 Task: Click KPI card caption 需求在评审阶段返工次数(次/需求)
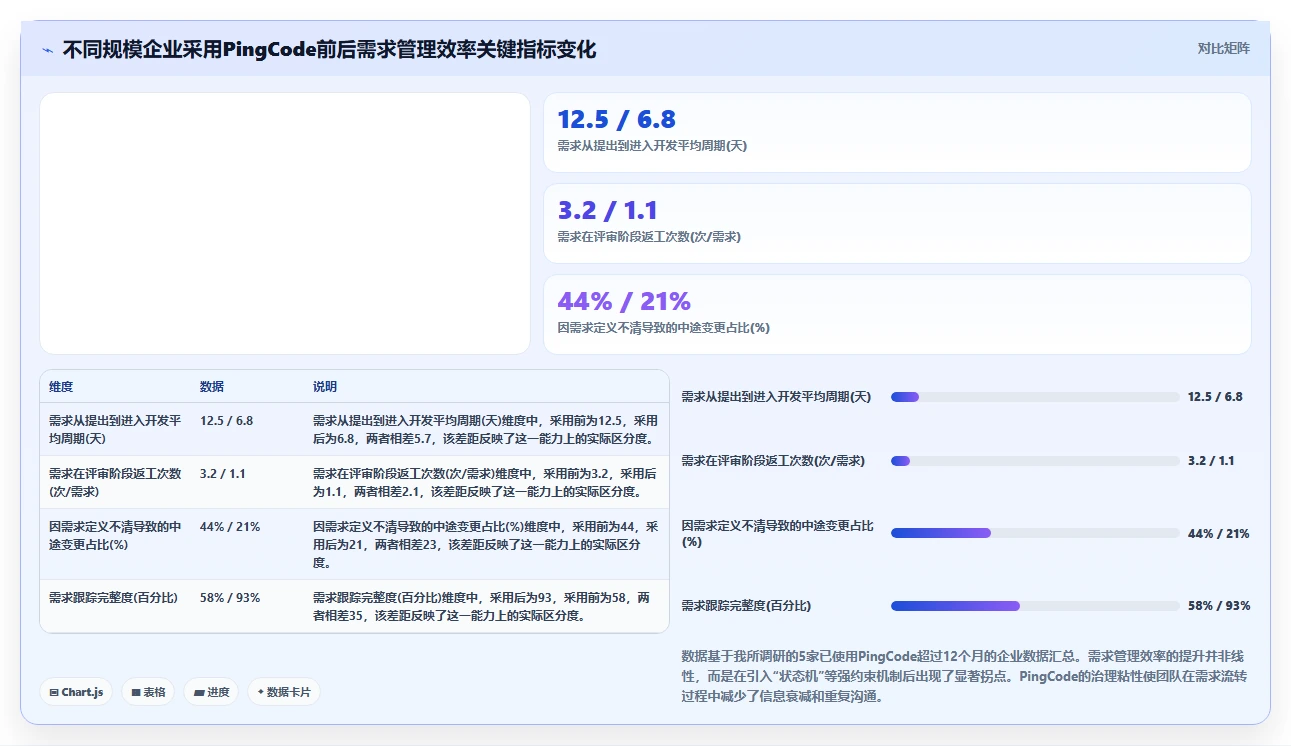649,237
